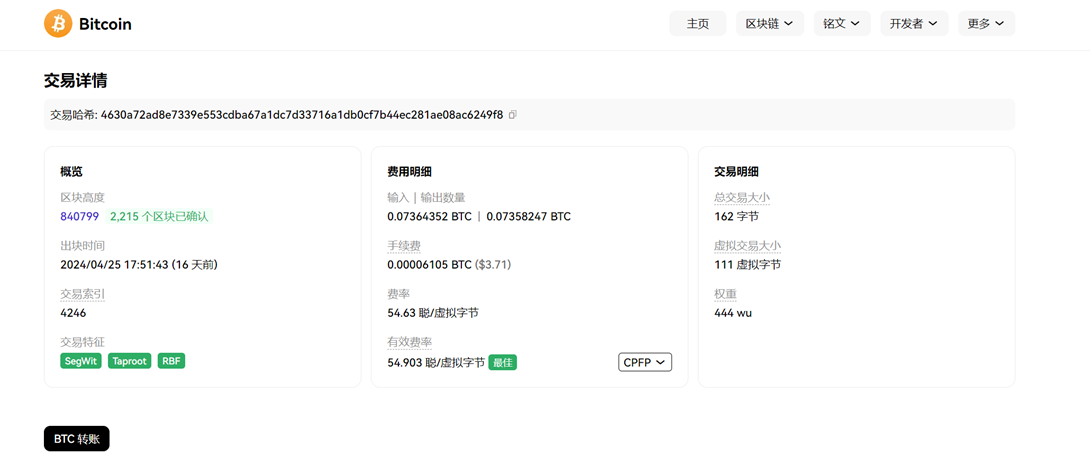Click the BTC 转账 tab button
The image size is (1090, 455).
[x=76, y=438]
